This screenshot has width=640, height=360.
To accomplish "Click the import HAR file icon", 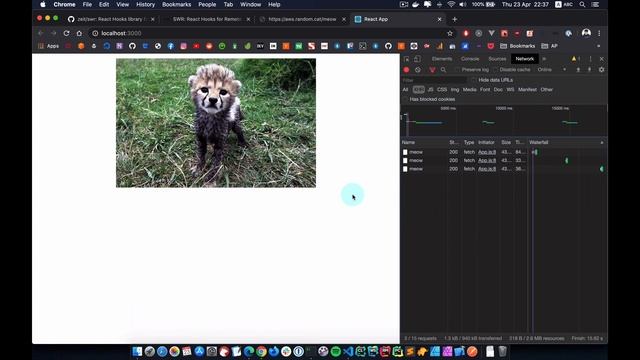I will pos(578,70).
